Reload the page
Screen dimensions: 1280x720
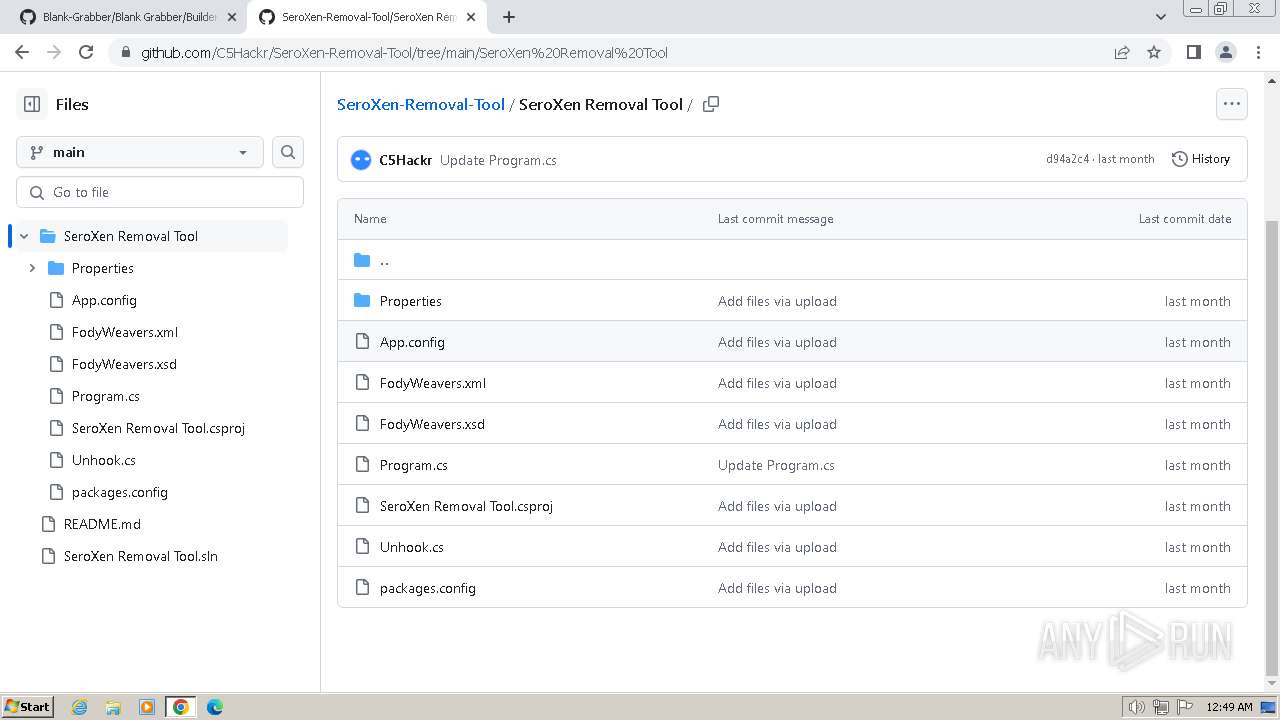[86, 52]
